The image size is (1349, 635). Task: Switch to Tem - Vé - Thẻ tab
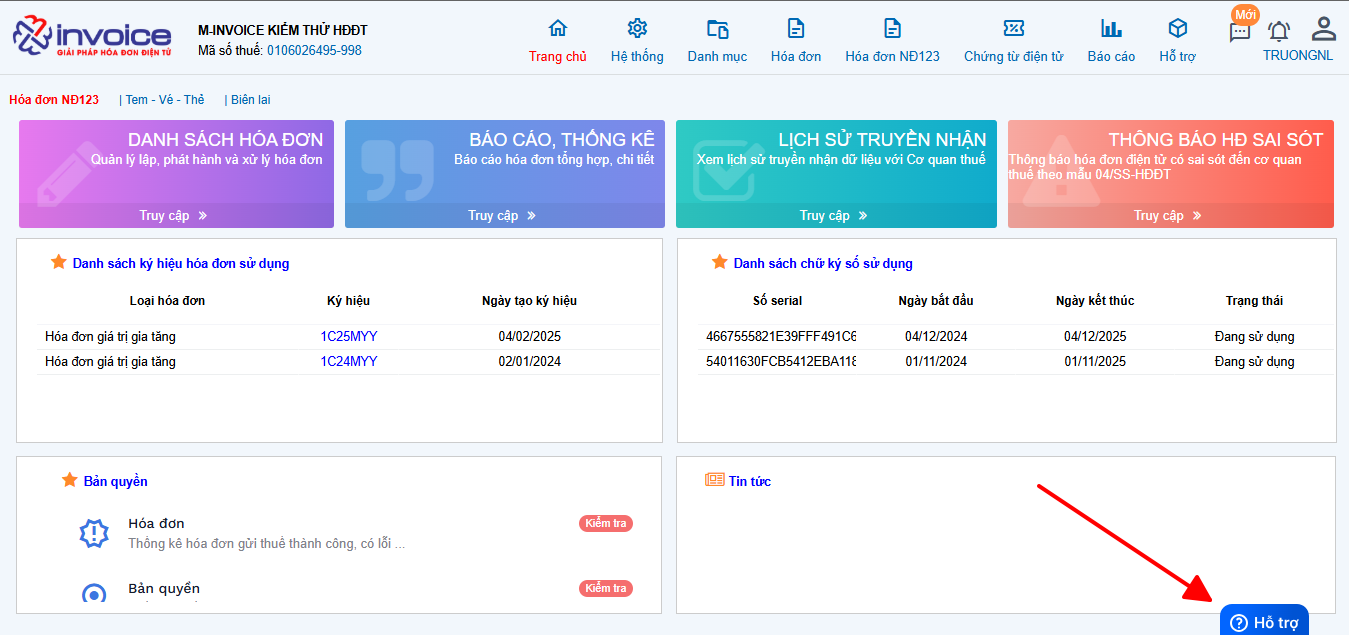[x=165, y=100]
